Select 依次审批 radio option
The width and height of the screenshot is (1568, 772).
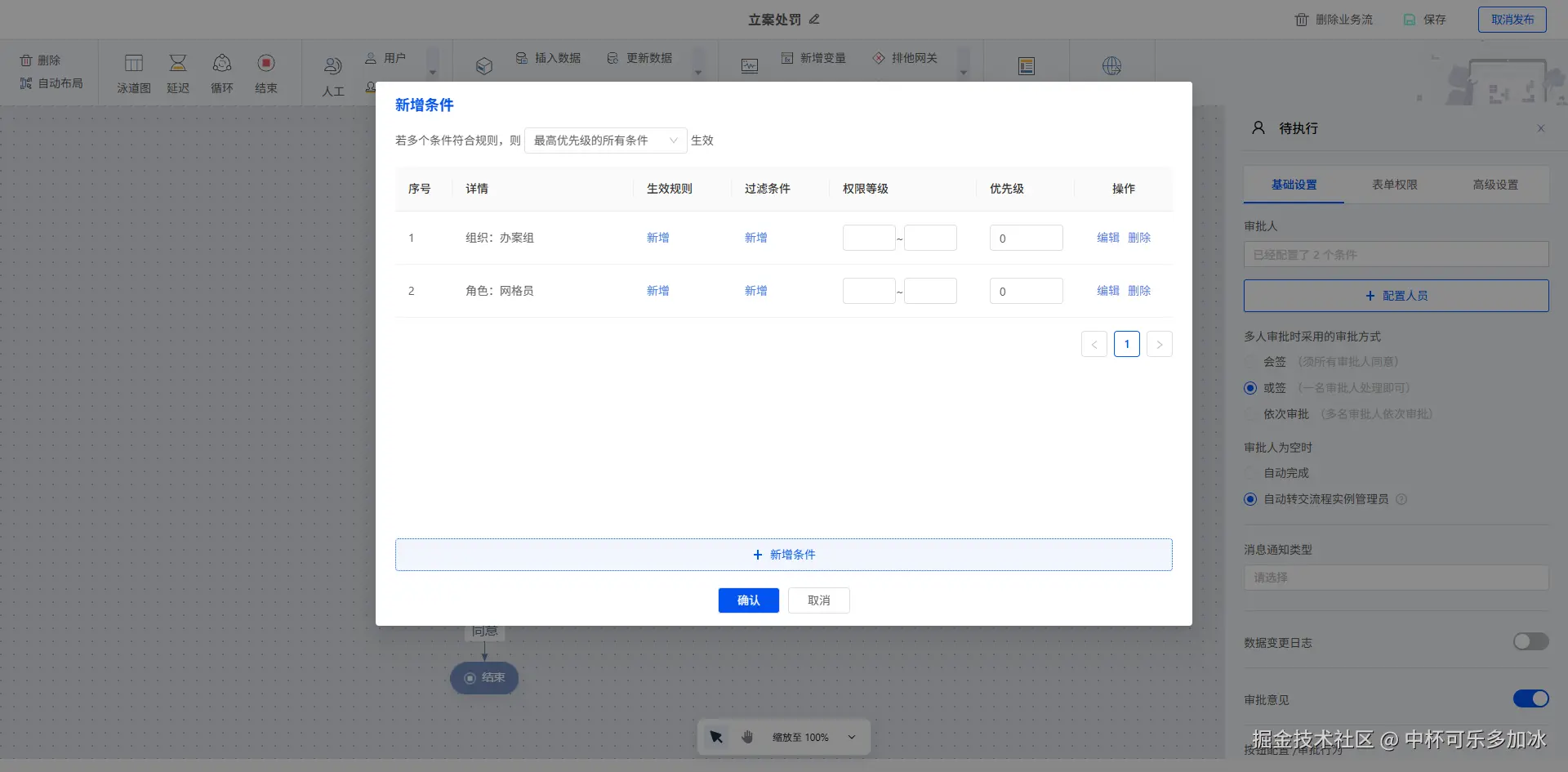click(1250, 414)
